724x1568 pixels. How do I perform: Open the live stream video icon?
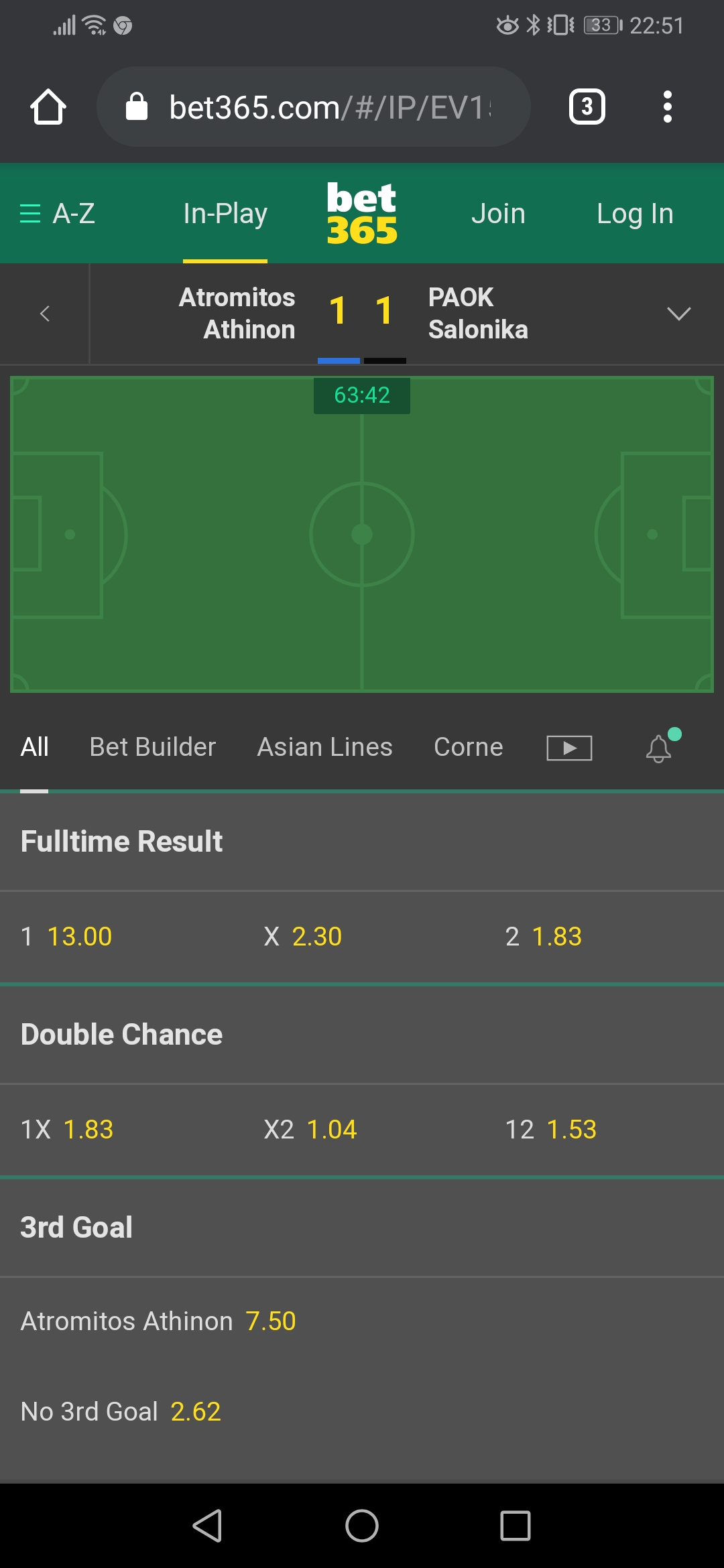point(569,748)
